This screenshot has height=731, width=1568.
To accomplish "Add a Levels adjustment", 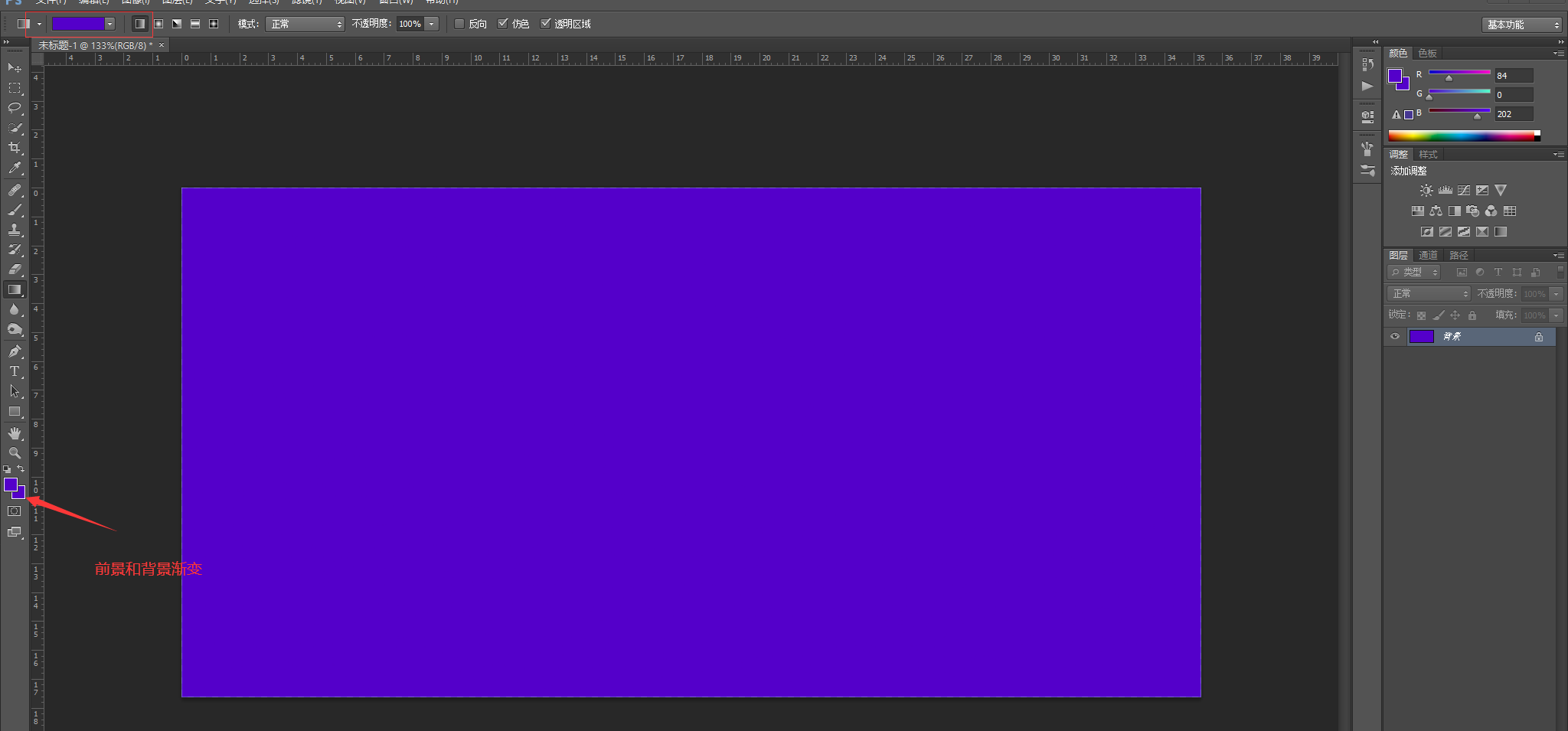I will click(x=1445, y=191).
